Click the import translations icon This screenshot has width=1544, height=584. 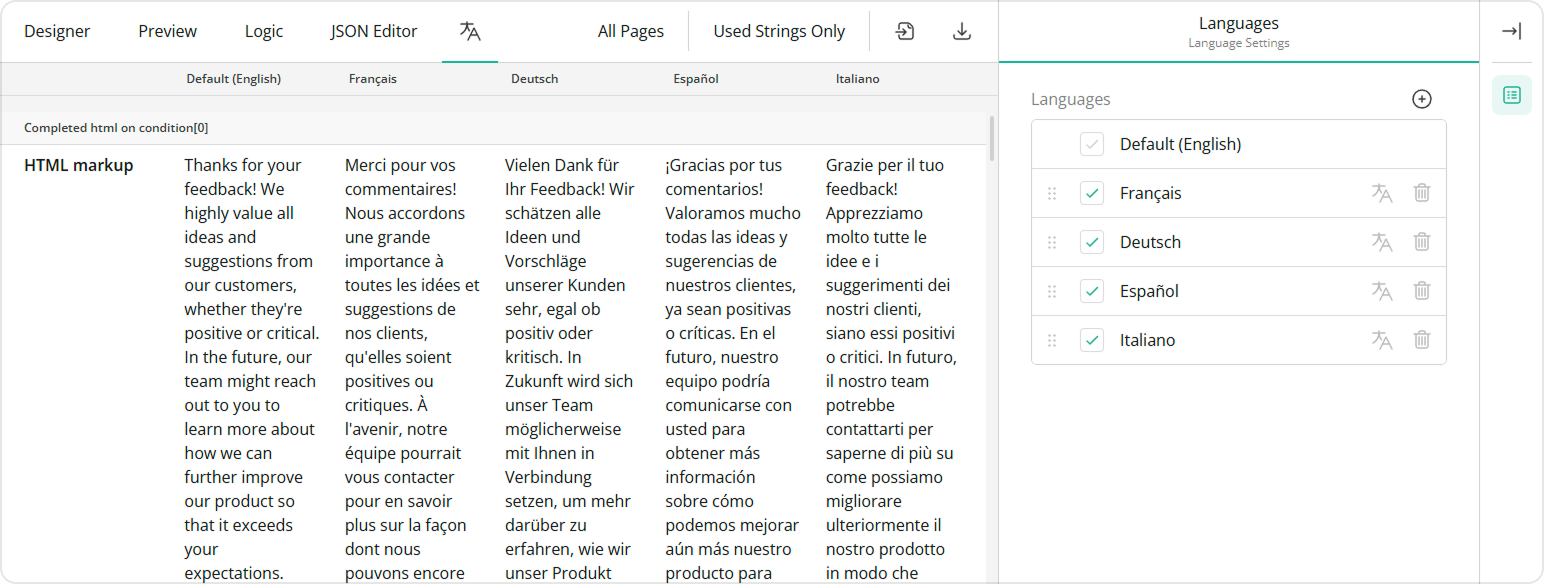(x=904, y=31)
